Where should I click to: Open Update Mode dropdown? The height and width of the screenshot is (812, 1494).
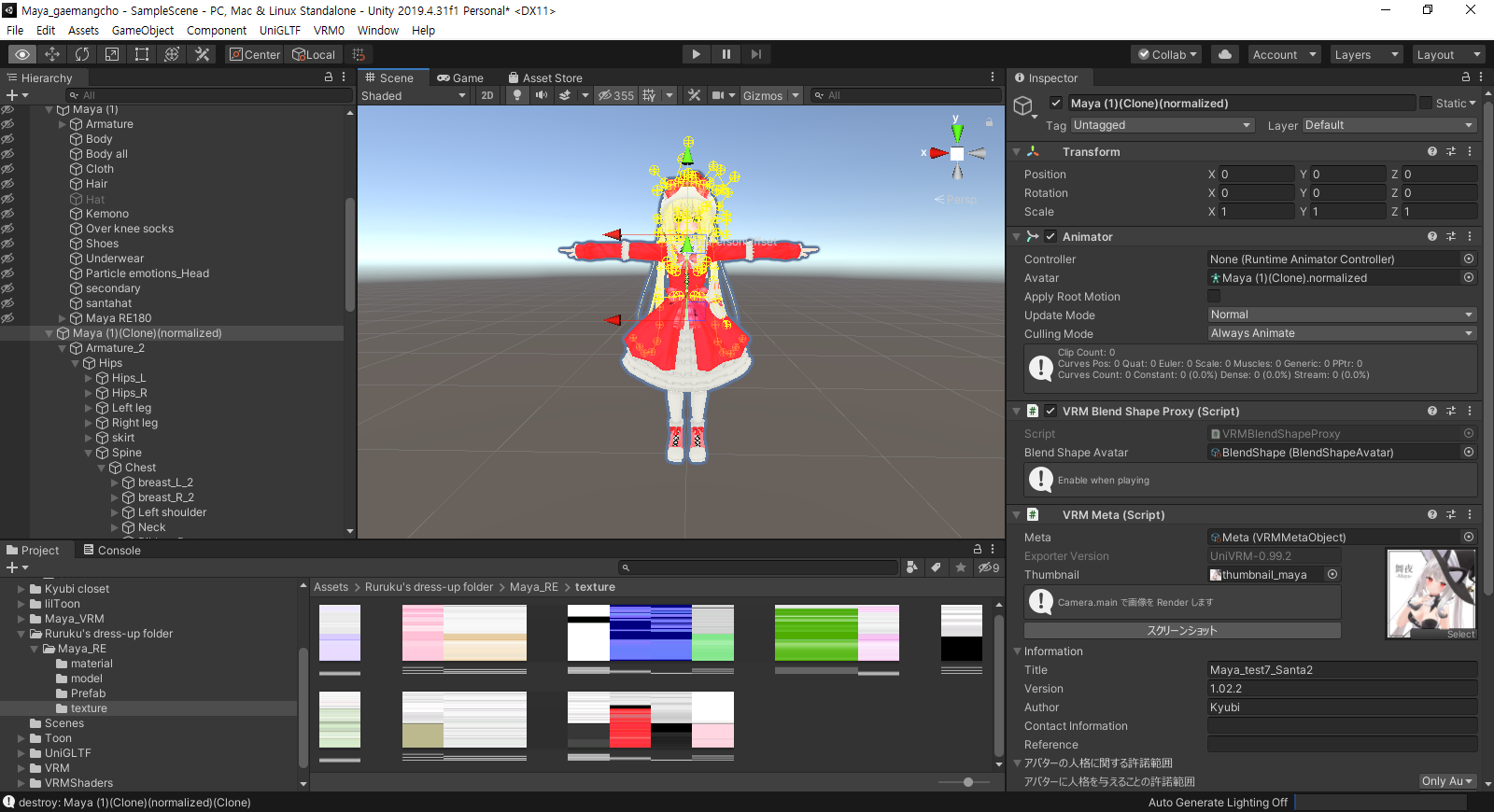point(1342,315)
